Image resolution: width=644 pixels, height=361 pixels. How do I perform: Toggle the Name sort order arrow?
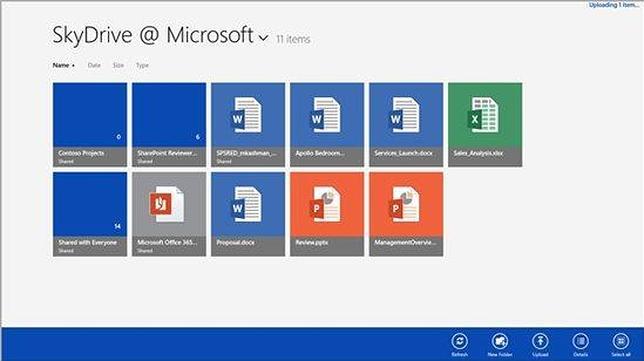tap(74, 66)
